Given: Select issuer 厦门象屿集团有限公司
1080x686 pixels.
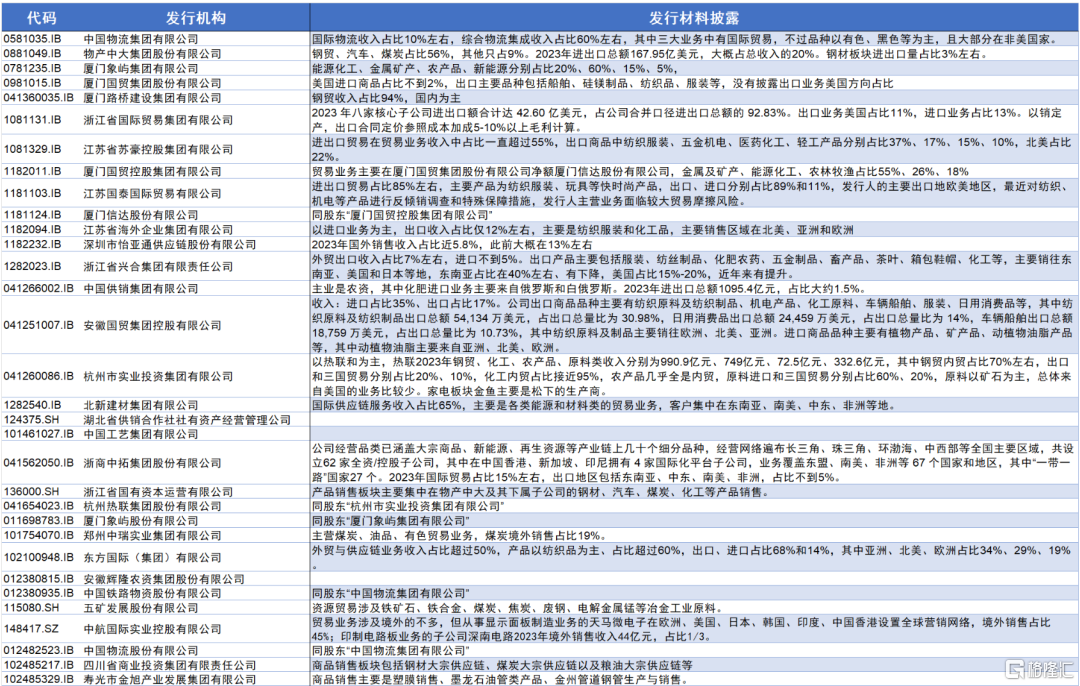Looking at the screenshot, I should pos(141,68).
